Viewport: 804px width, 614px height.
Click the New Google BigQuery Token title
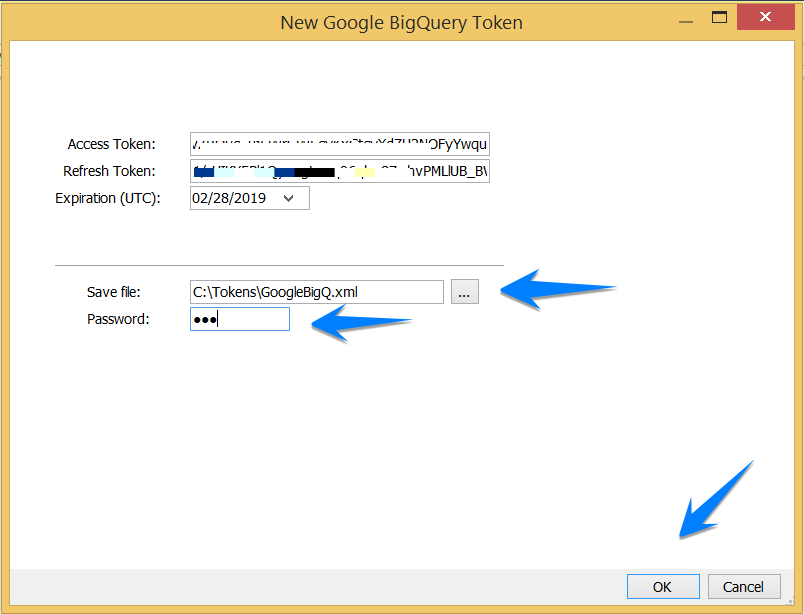(x=401, y=23)
